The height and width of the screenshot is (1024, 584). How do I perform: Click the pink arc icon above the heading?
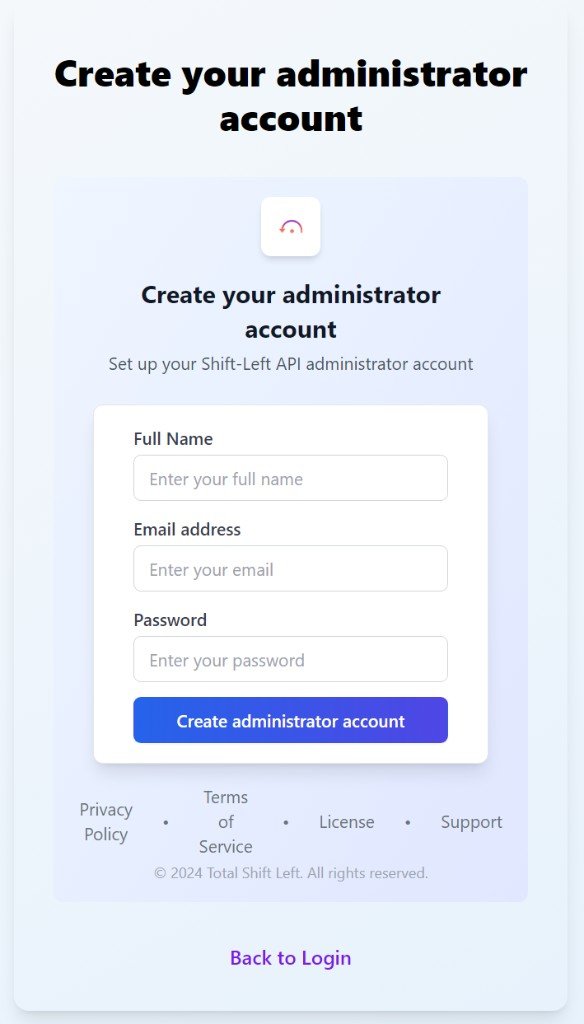click(290, 227)
